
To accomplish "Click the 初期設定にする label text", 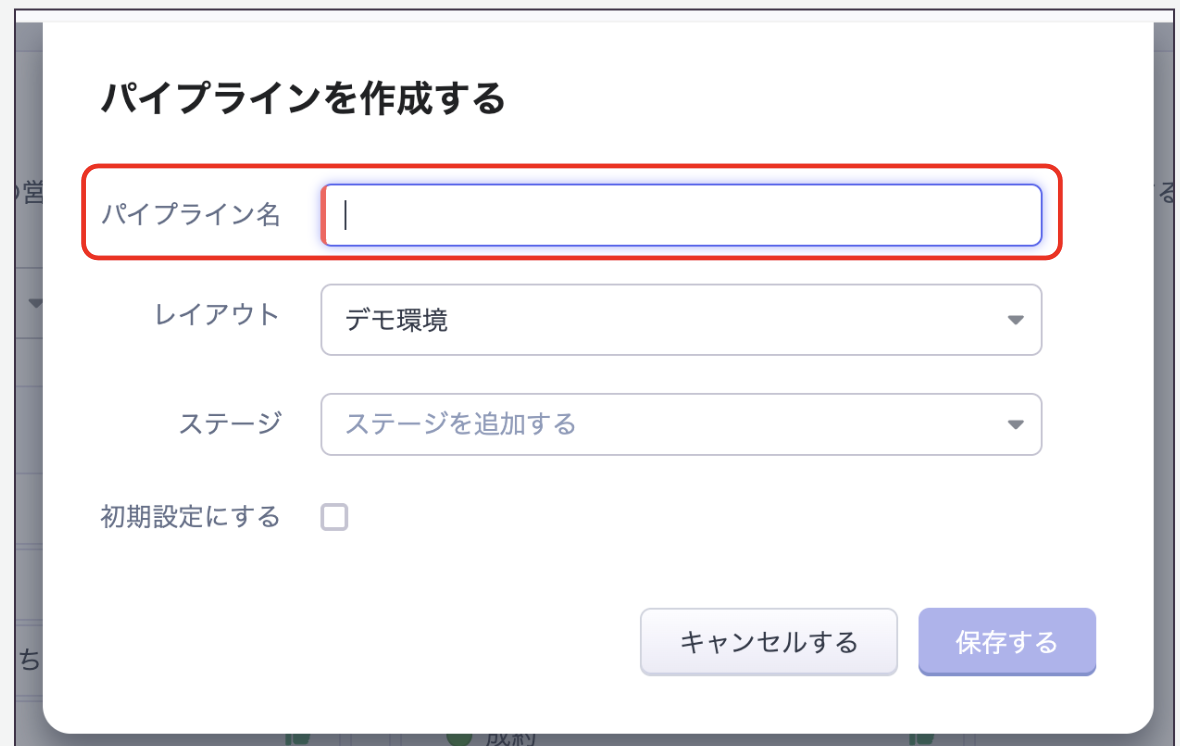I will coord(190,517).
